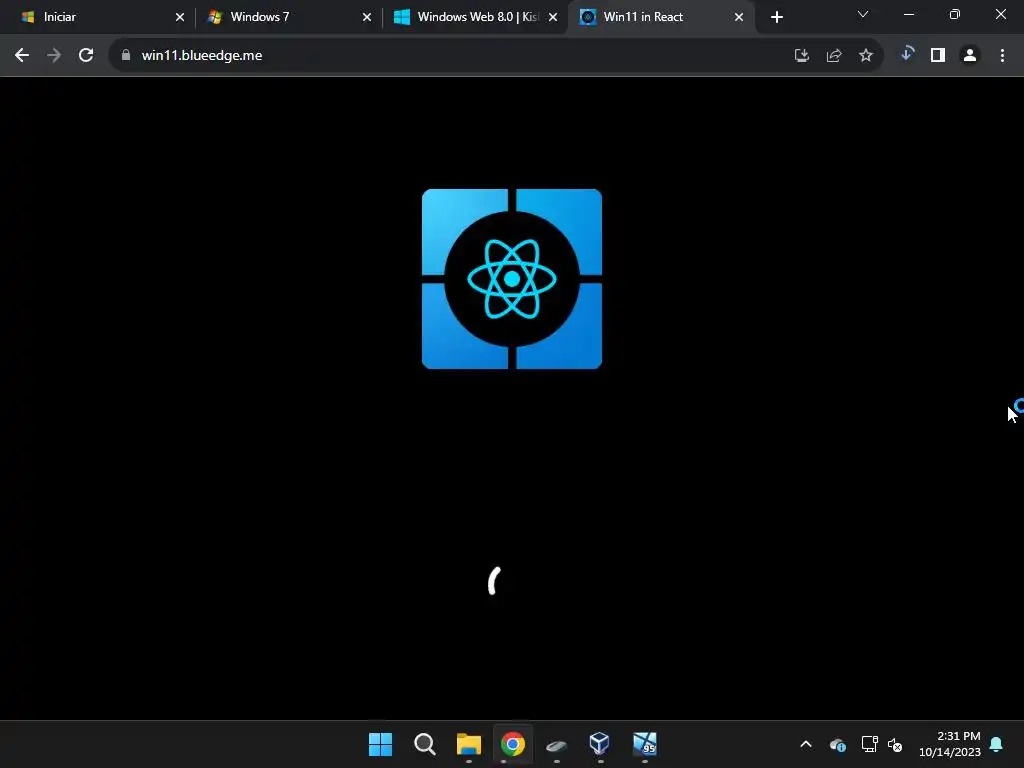Switch to the Windows Web 8.0 tab
Viewport: 1024px width, 768px height.
473,17
